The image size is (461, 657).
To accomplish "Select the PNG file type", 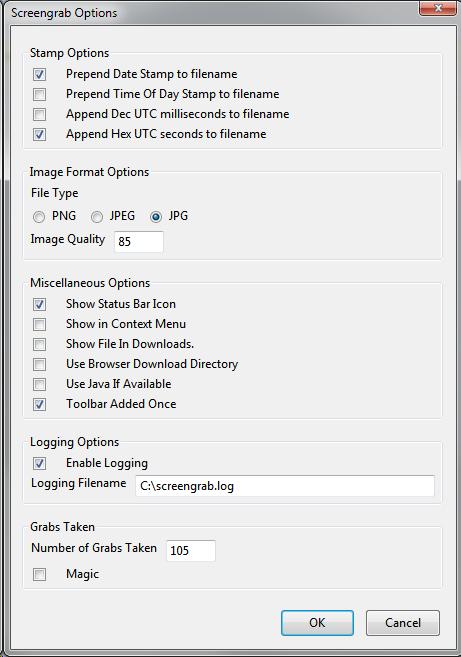I will coord(39,217).
